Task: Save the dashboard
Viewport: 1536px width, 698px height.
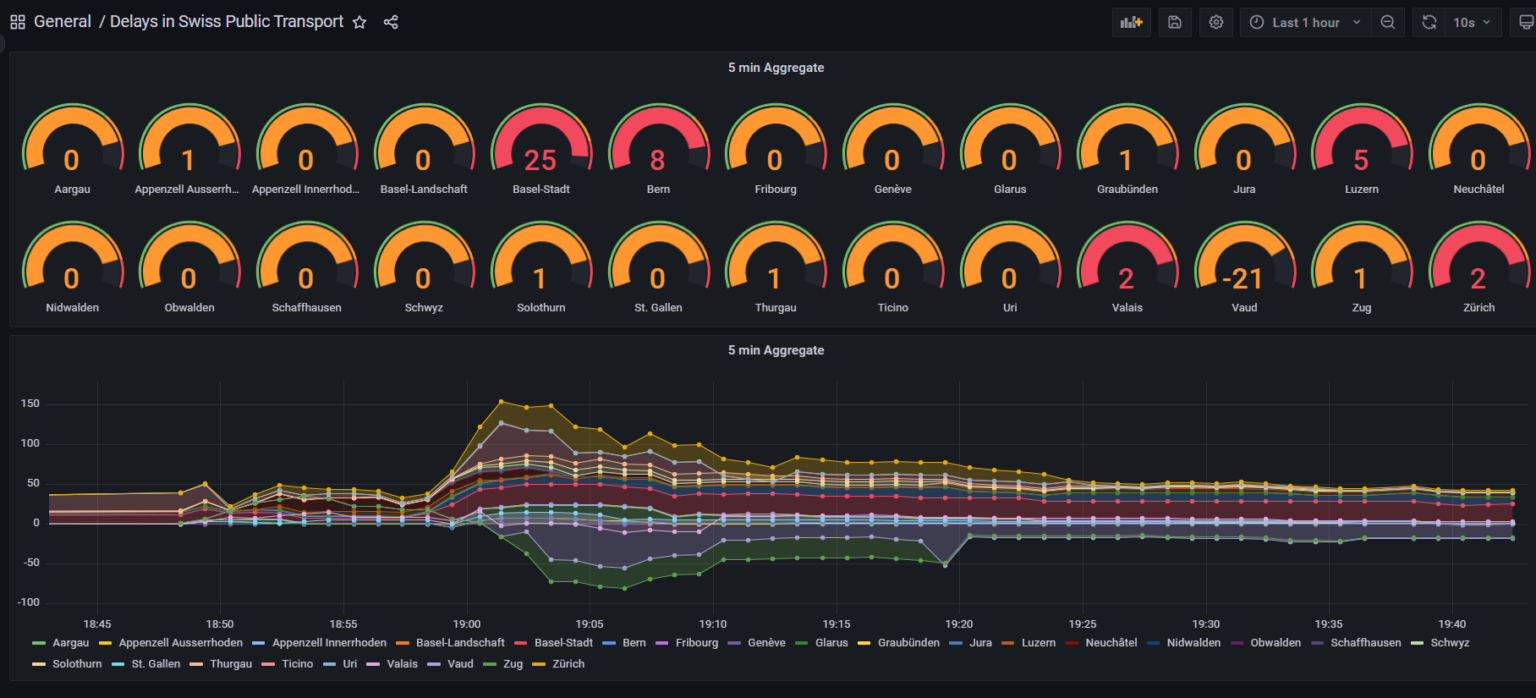Action: pyautogui.click(x=1174, y=21)
